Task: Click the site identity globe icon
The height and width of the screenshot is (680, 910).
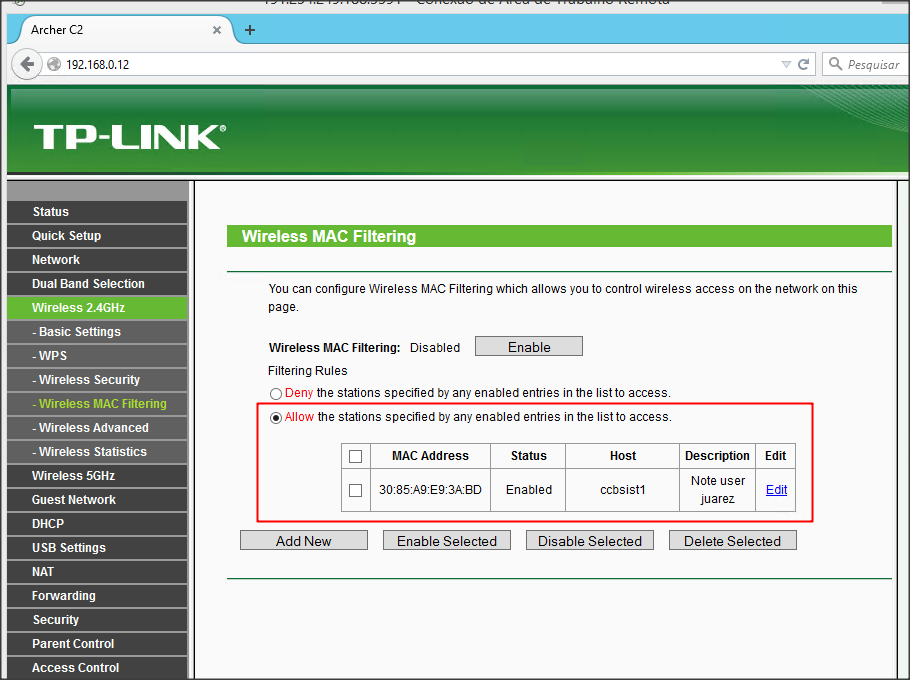Action: [54, 64]
